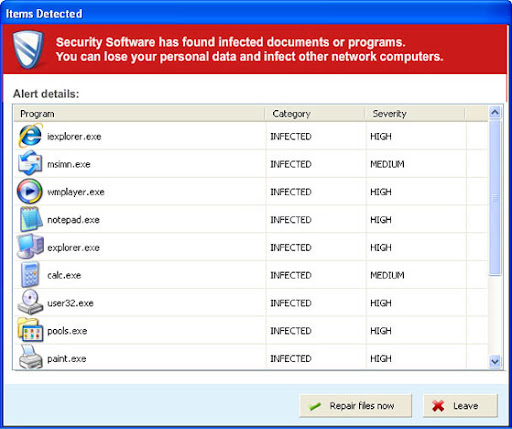Click the scrollbar up arrow
Viewport: 512px width, 429px height.
495,113
